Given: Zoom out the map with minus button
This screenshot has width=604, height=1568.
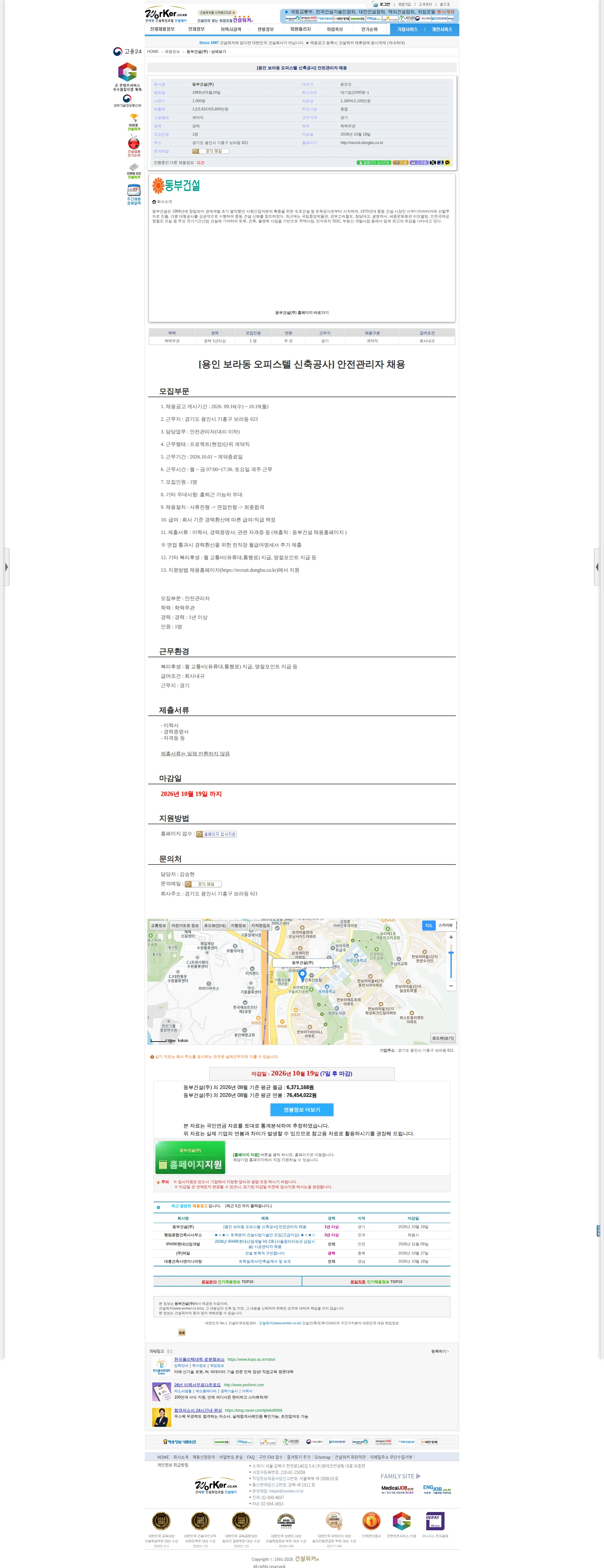Looking at the screenshot, I should (x=450, y=986).
